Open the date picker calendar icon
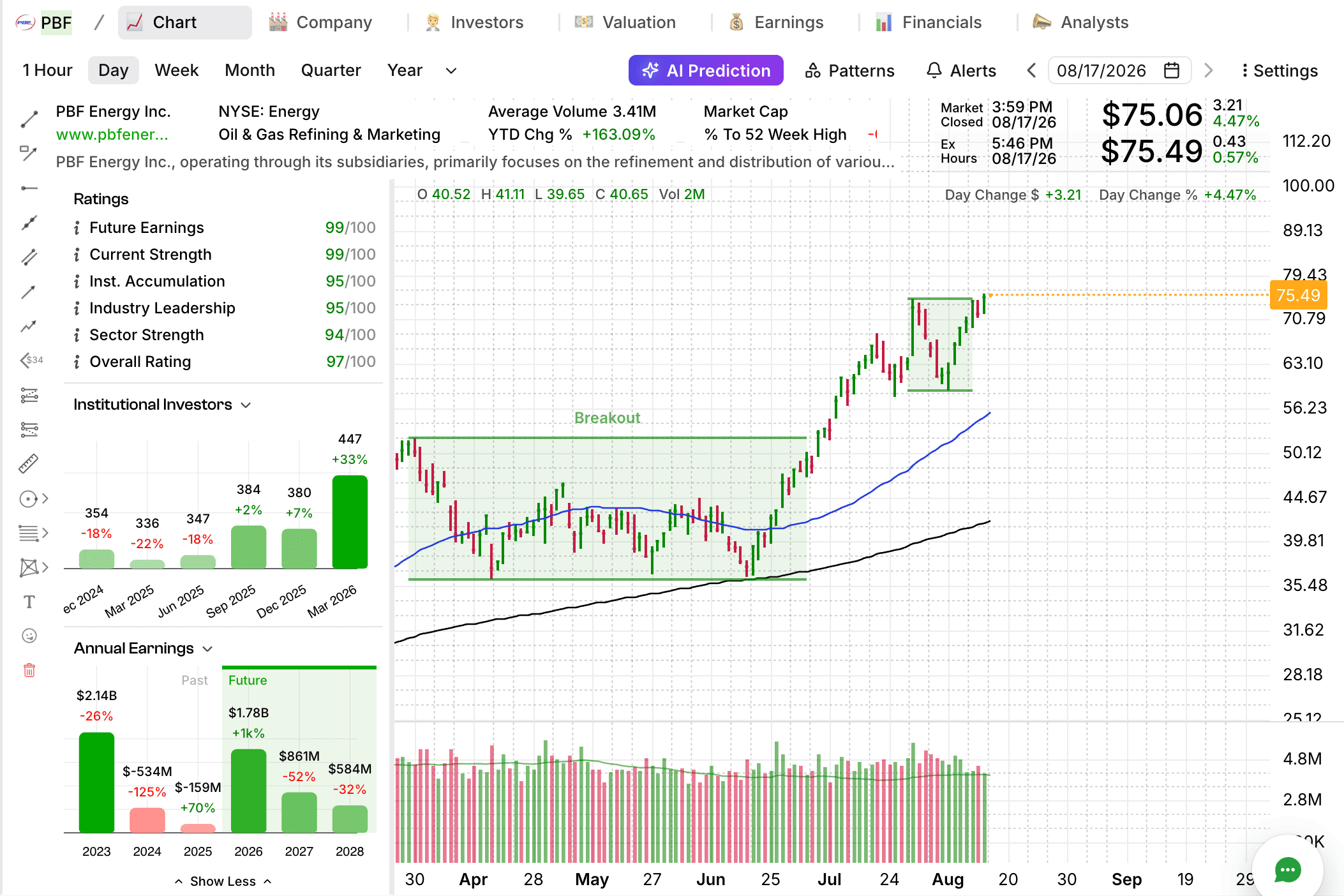The height and width of the screenshot is (896, 1344). tap(1172, 70)
